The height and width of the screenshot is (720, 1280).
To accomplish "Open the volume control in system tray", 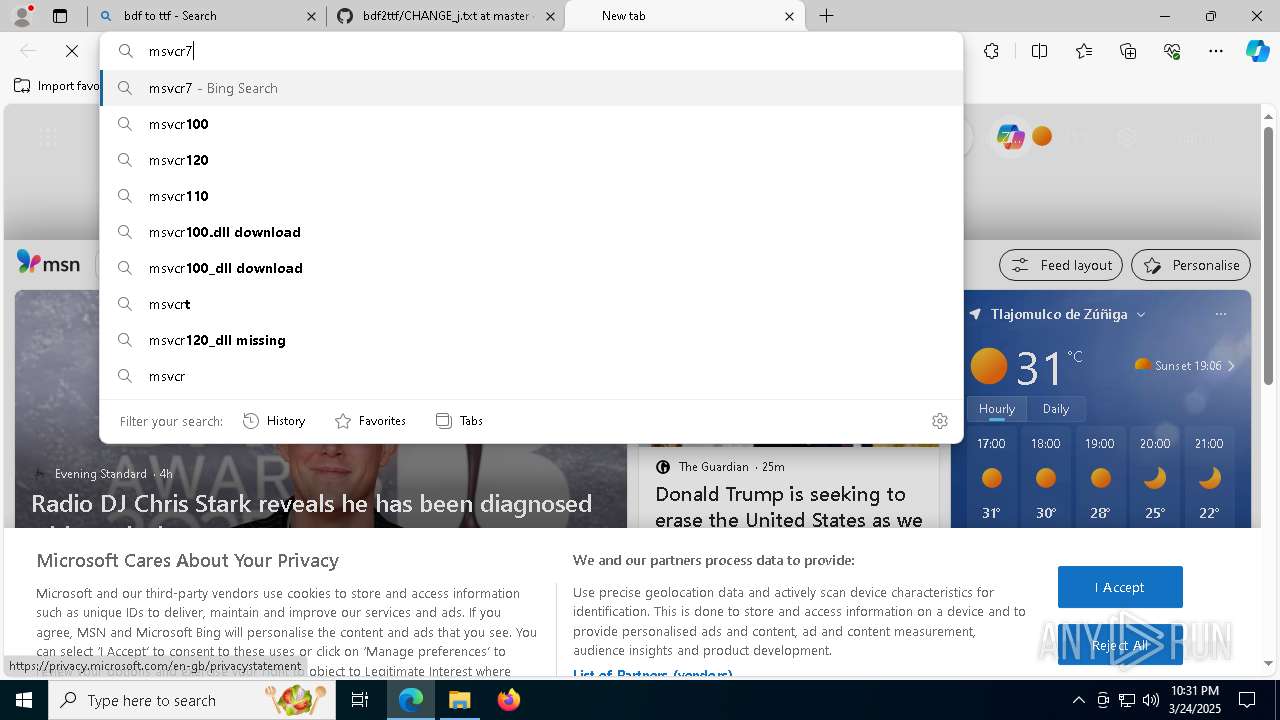I will tap(1151, 700).
